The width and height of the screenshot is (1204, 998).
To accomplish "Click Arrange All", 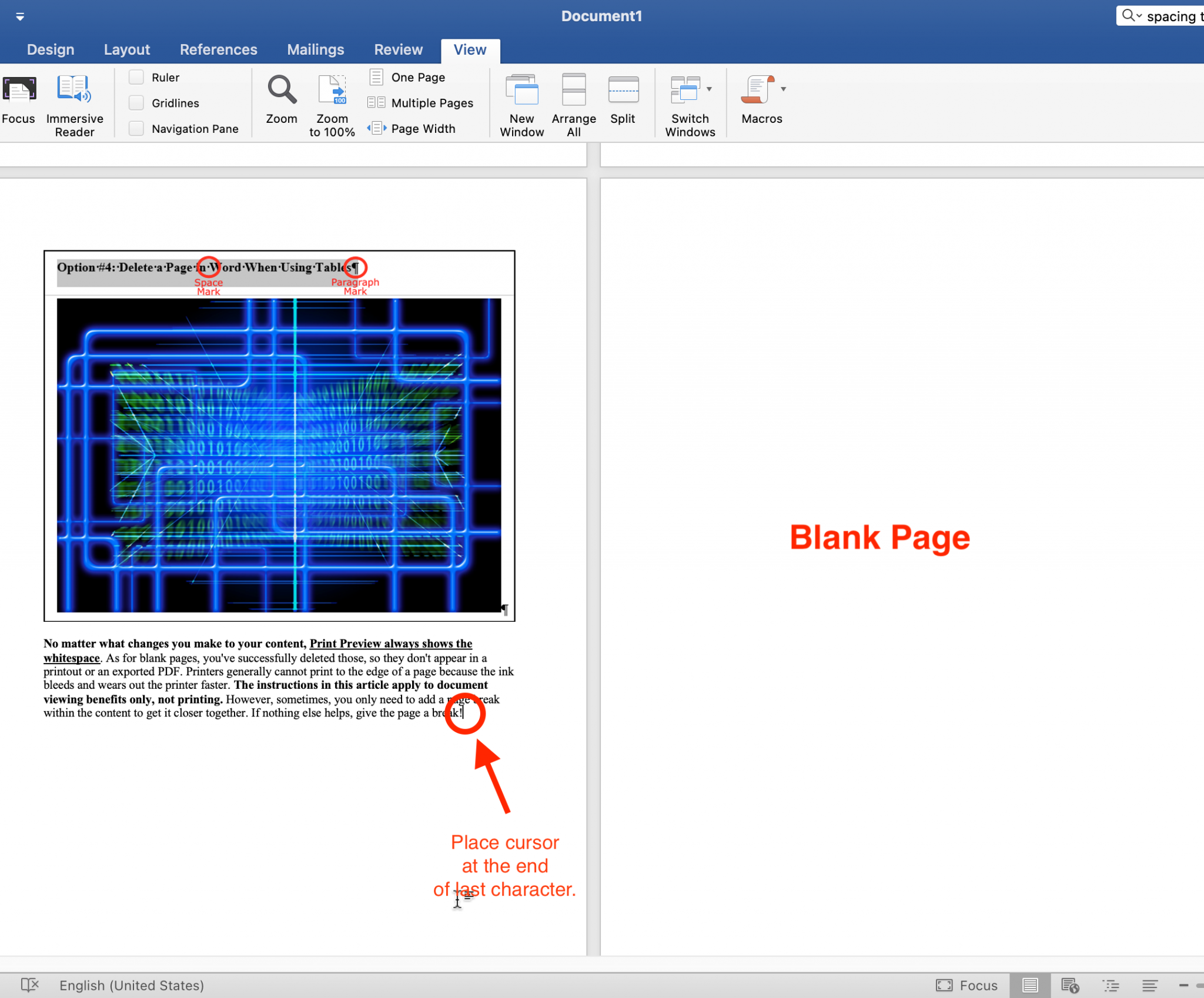I will pos(573,103).
